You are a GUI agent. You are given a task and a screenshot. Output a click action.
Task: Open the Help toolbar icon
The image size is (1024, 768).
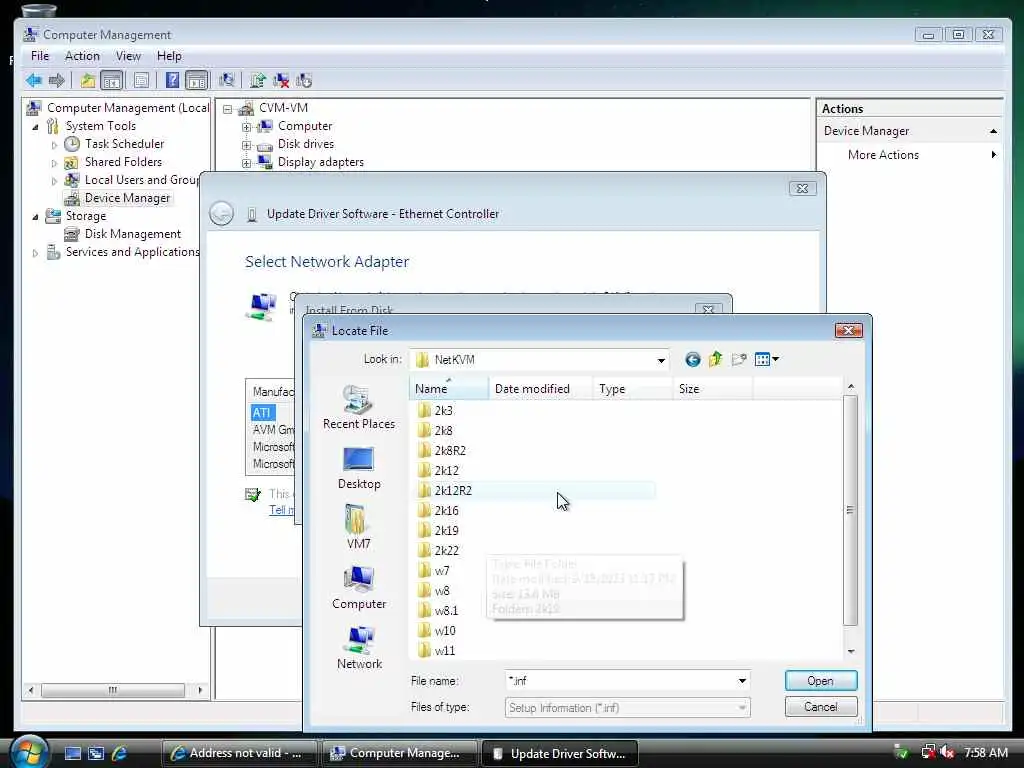172,80
